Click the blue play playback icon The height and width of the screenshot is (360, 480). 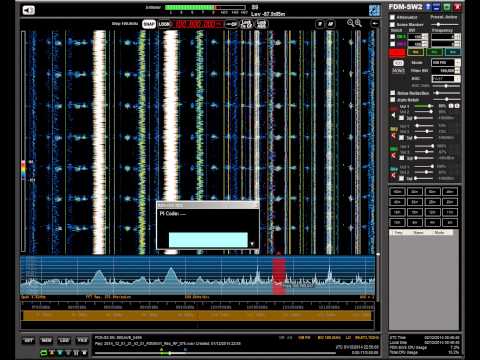click(60, 353)
